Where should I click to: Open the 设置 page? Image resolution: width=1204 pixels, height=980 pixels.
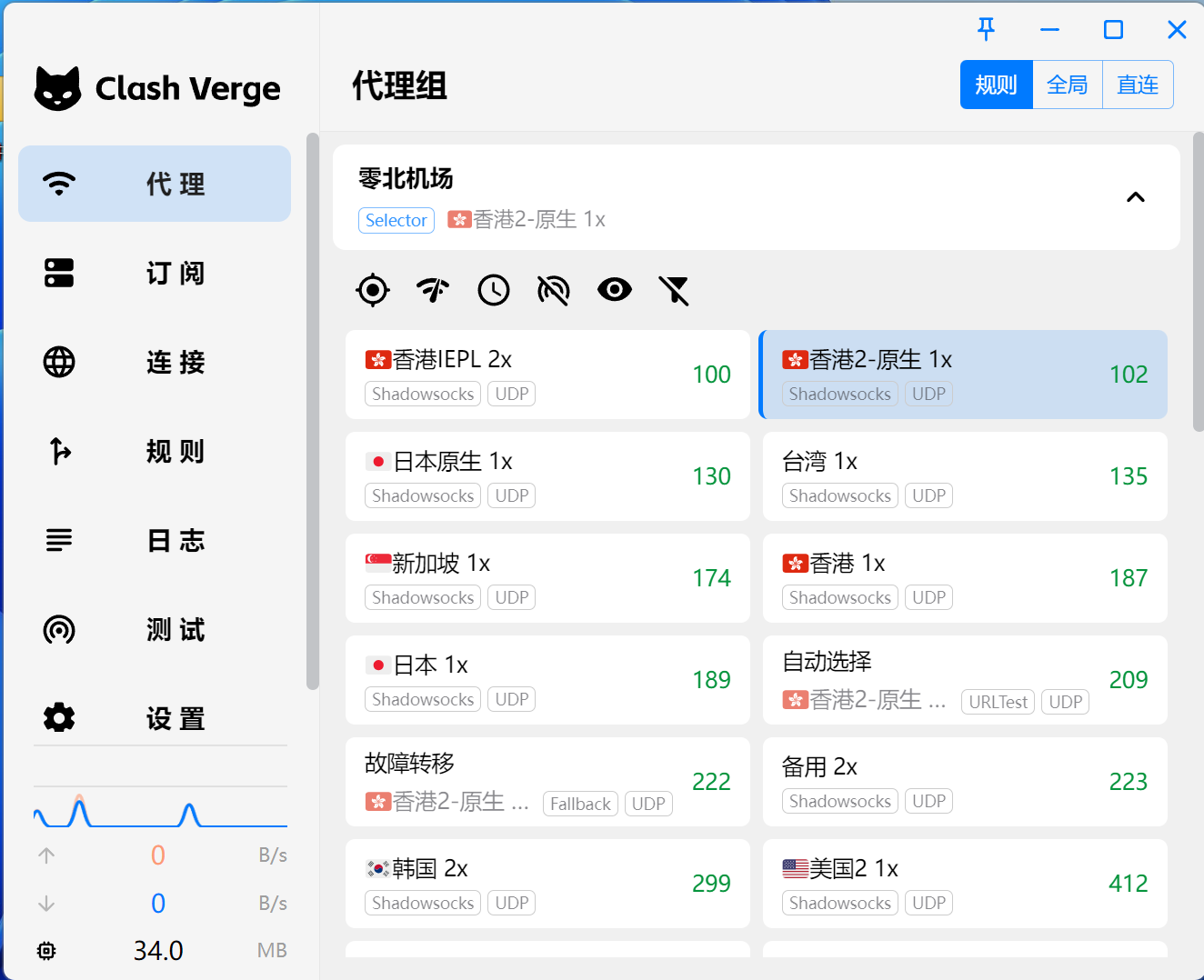point(155,718)
